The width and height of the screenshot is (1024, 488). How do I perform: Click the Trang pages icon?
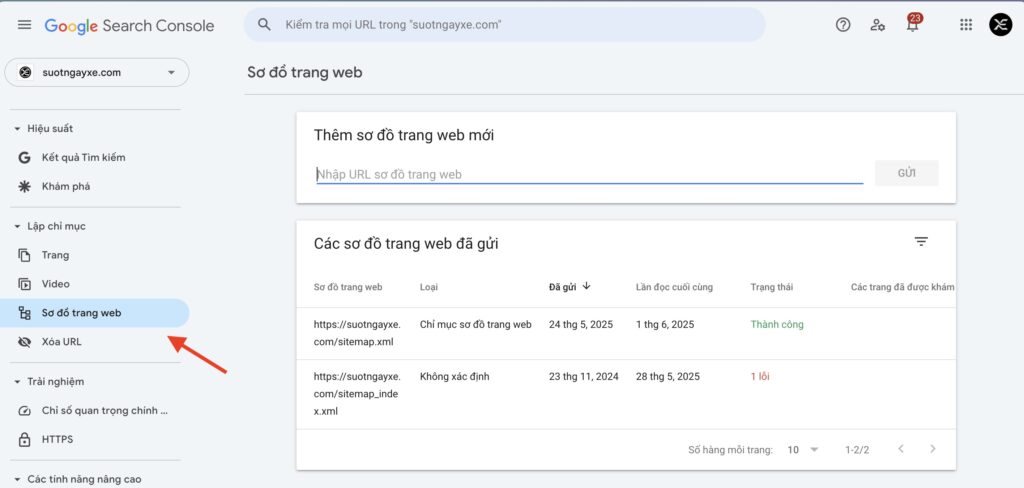24,255
